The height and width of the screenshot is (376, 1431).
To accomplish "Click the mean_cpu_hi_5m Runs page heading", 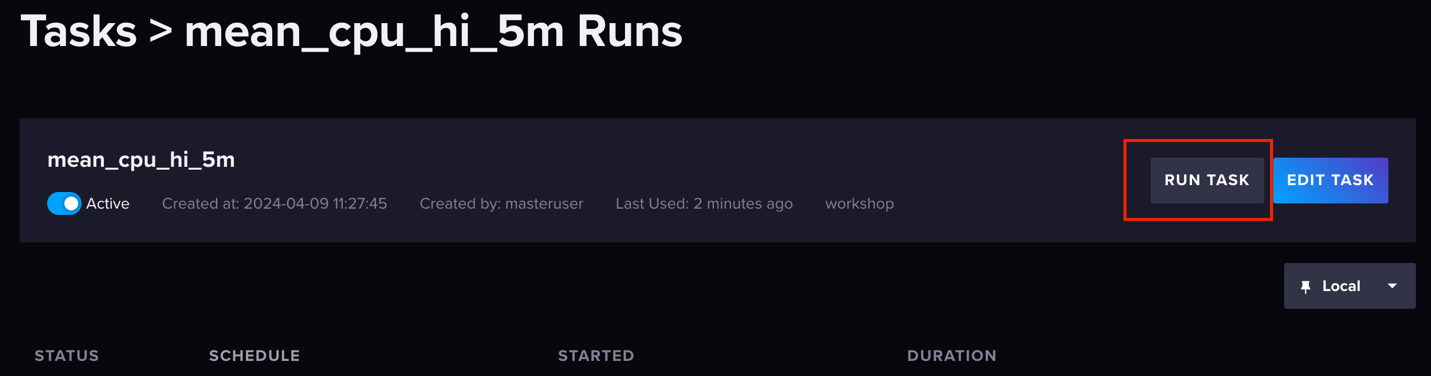I will point(433,31).
